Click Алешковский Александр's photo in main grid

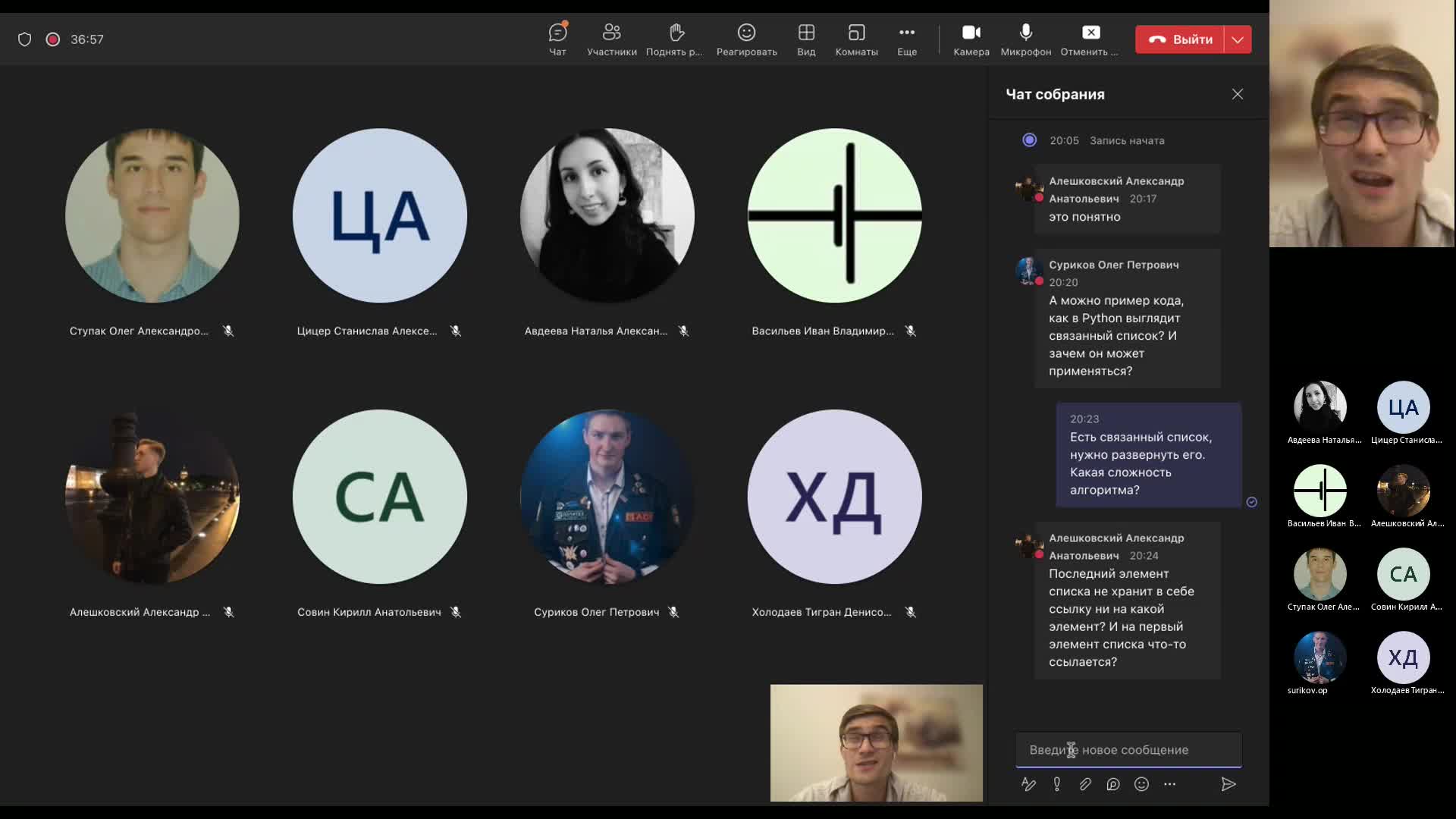pos(152,497)
